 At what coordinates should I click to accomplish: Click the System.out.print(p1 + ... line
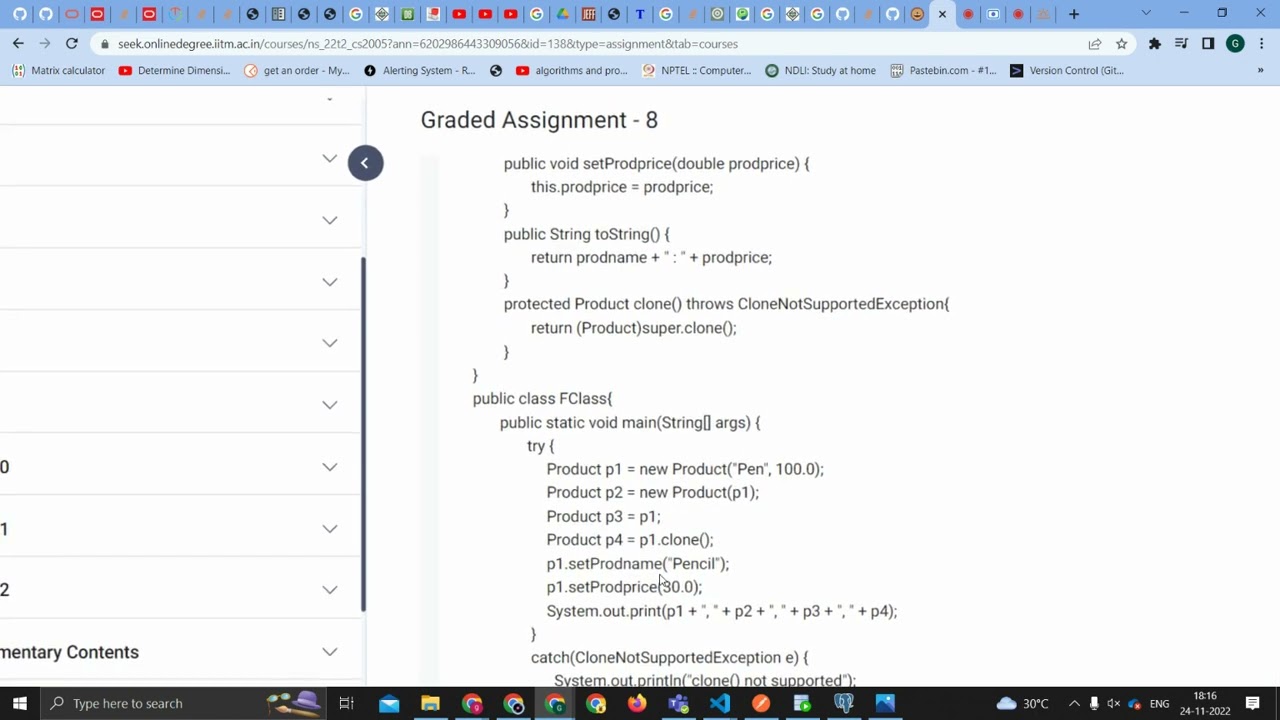(722, 611)
